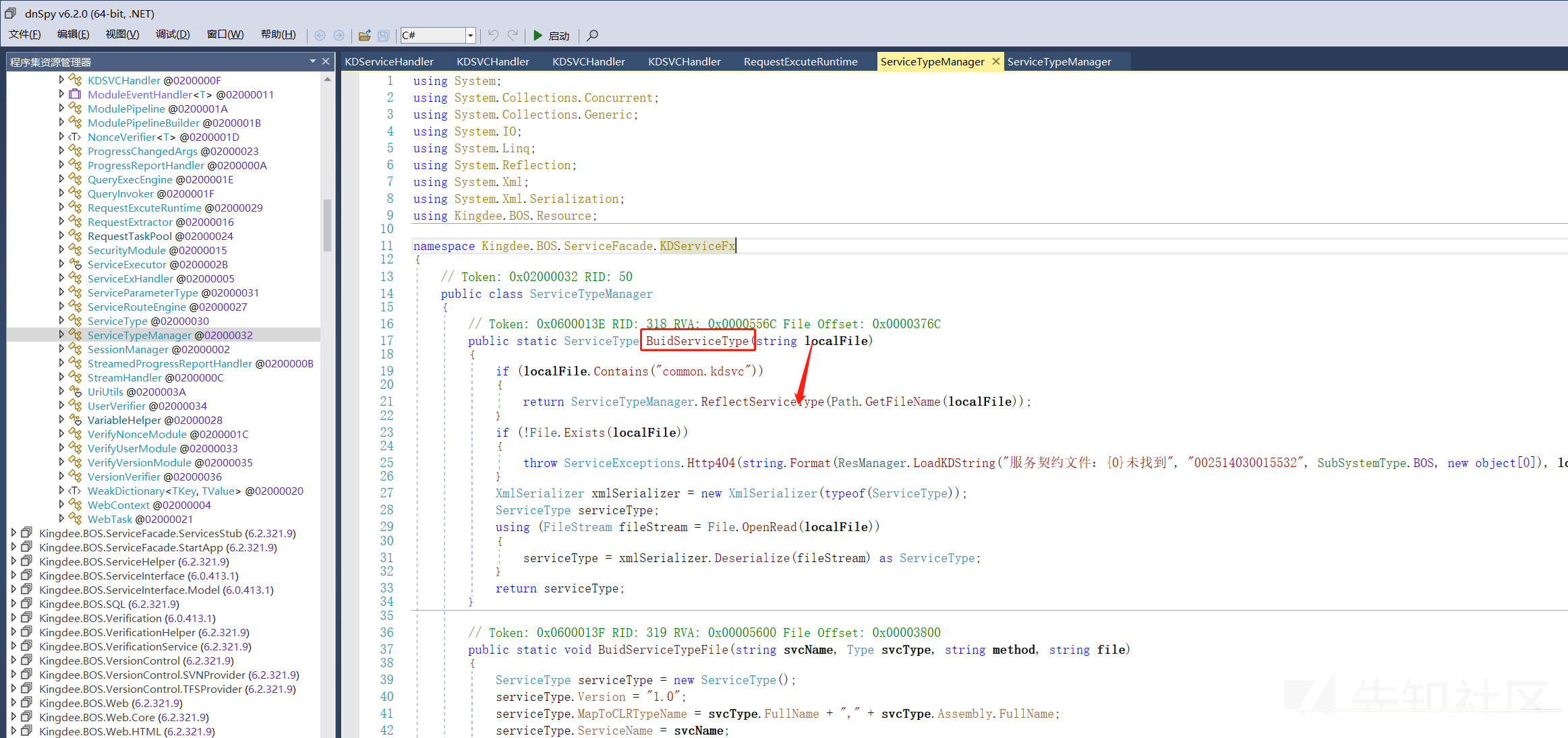This screenshot has width=1568, height=738.
Task: Click the navigate forward arrow icon
Action: 339,35
